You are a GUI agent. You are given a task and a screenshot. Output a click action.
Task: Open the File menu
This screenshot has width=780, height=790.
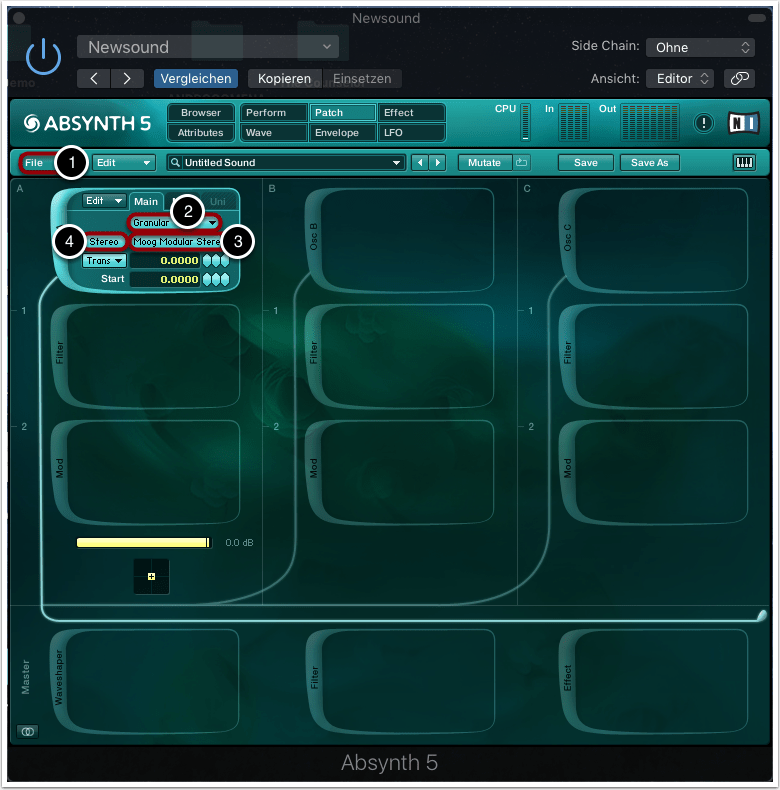click(x=38, y=163)
